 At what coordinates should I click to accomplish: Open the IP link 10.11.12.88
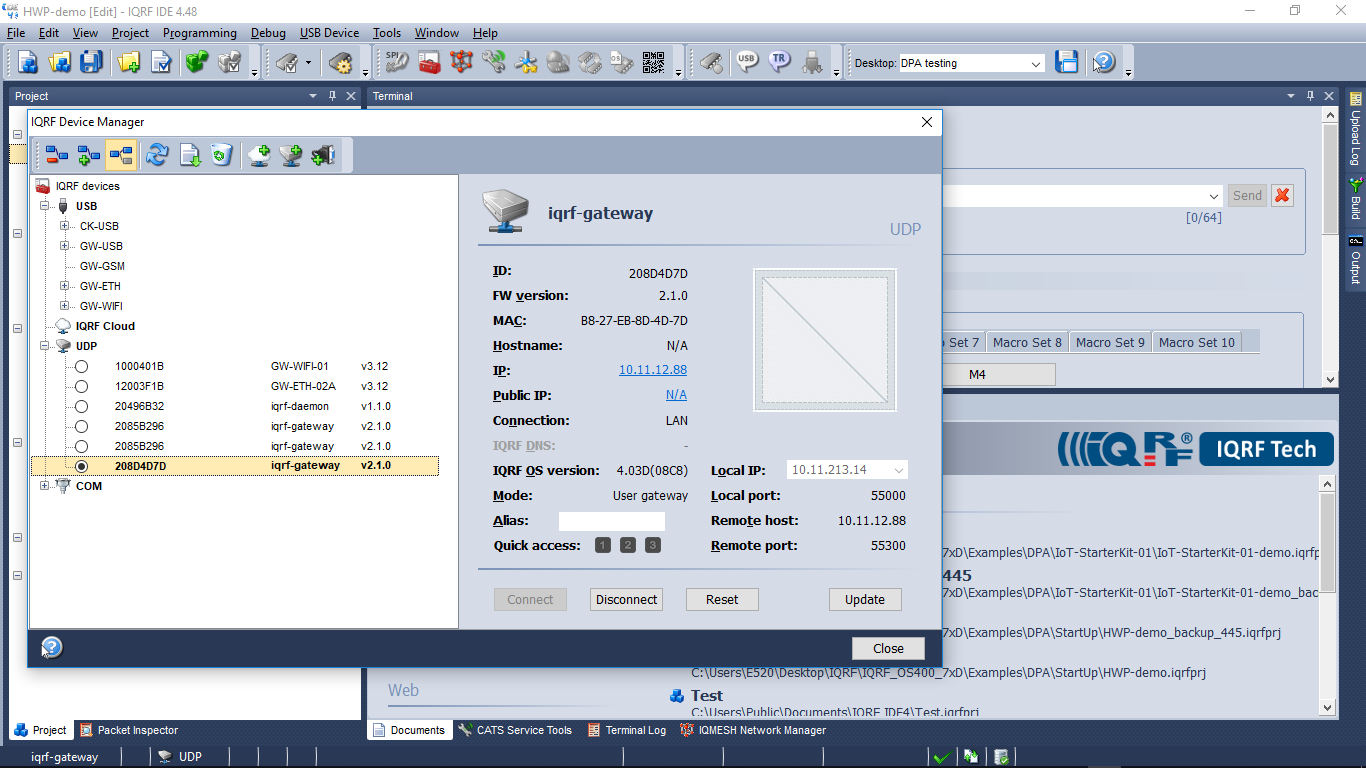[653, 370]
